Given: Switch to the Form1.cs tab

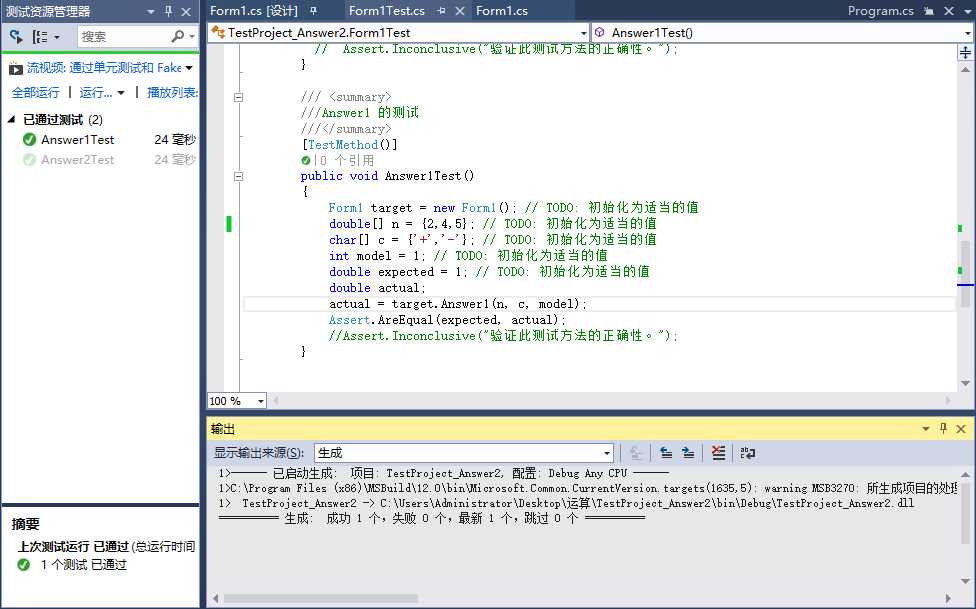Looking at the screenshot, I should (x=502, y=11).
